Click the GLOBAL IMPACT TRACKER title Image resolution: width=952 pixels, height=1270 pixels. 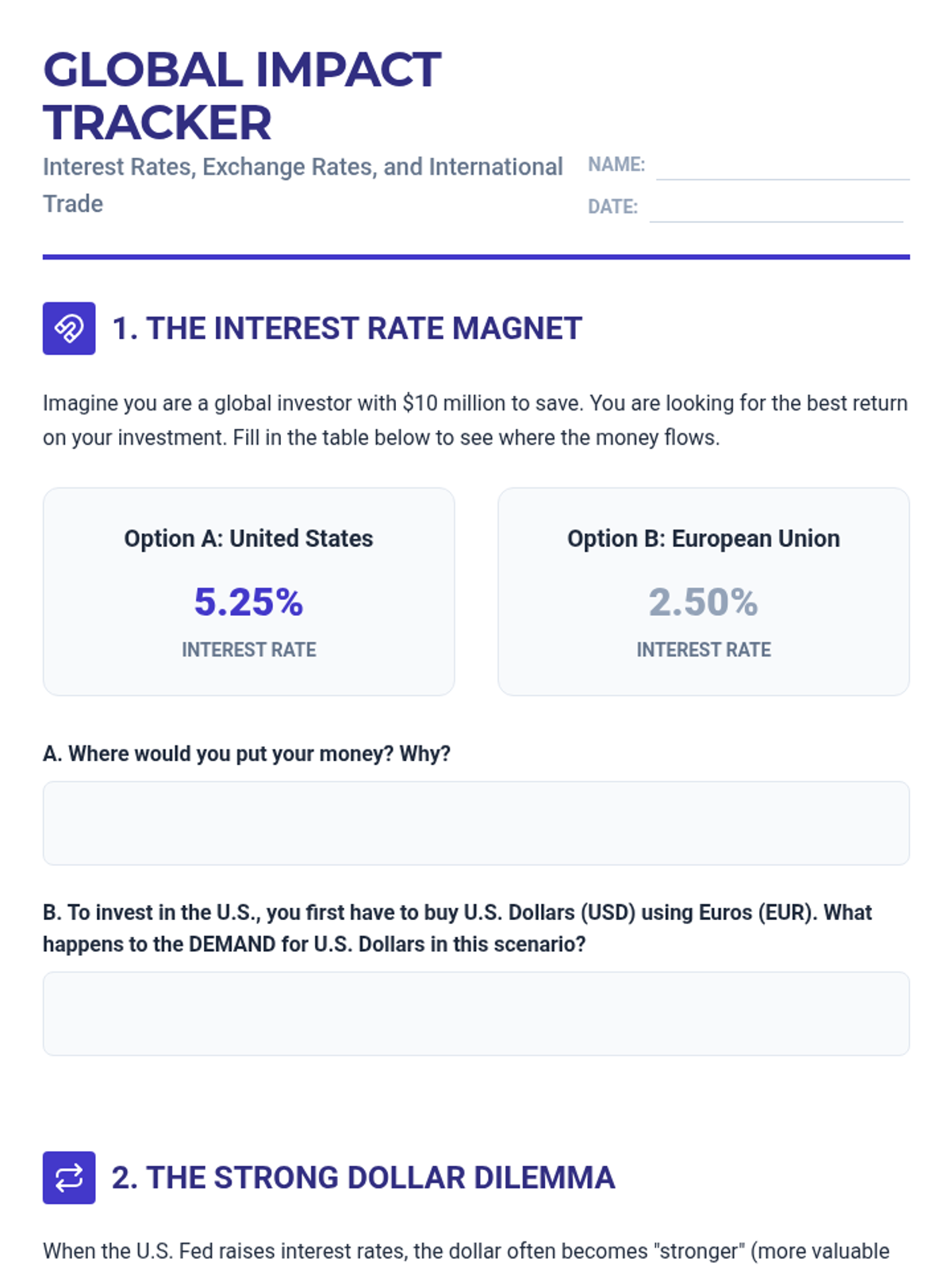pyautogui.click(x=242, y=95)
